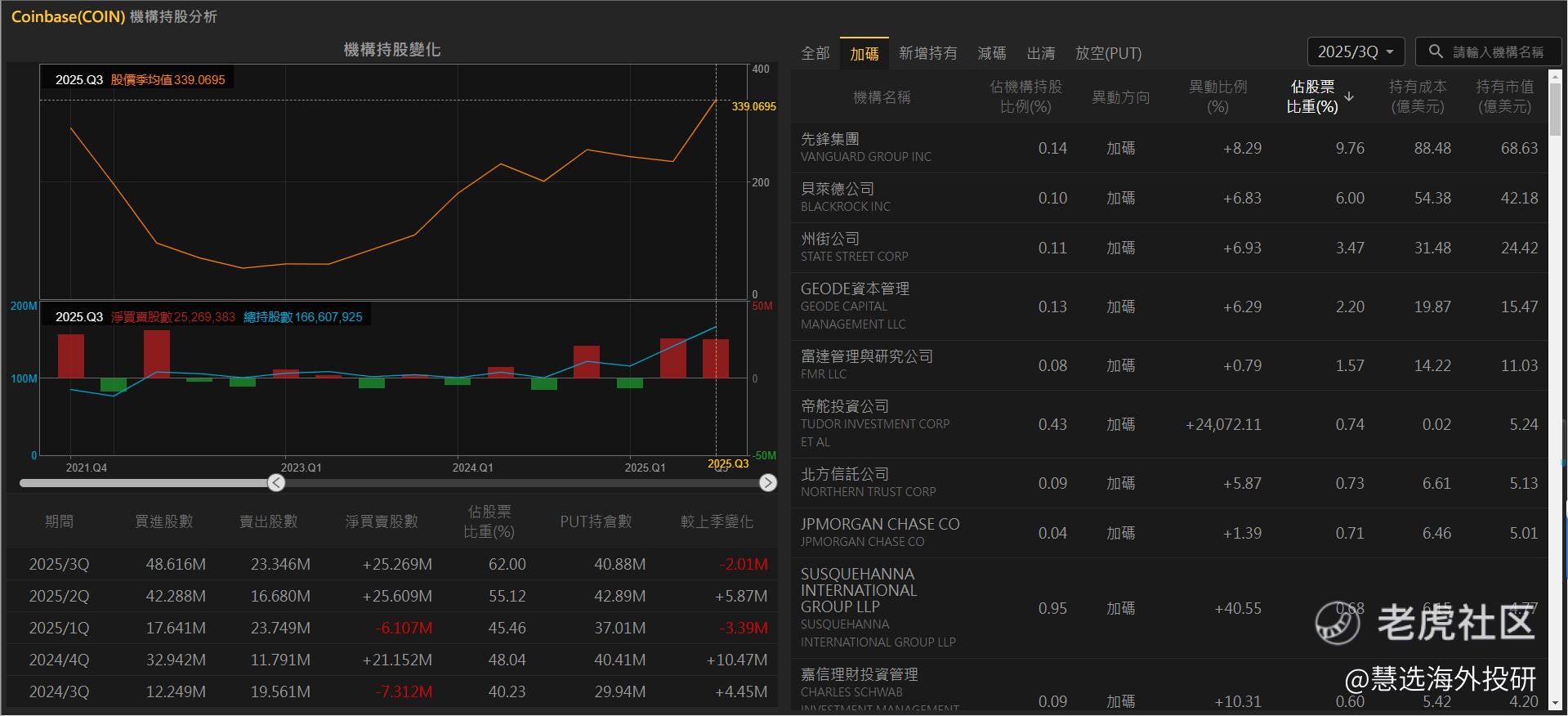Click the 買進股數 column header
Viewport: 1568px width, 716px height.
coord(164,521)
